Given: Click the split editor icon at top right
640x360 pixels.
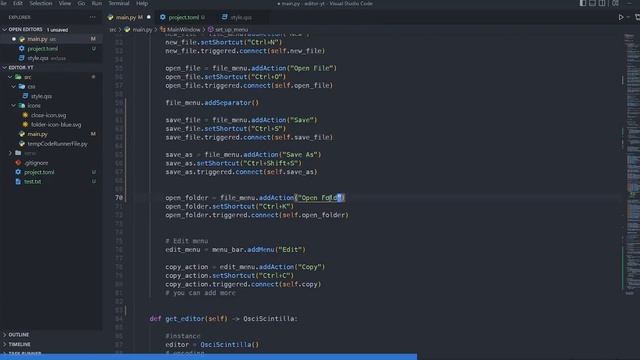Looking at the screenshot, I should pyautogui.click(x=637, y=17).
